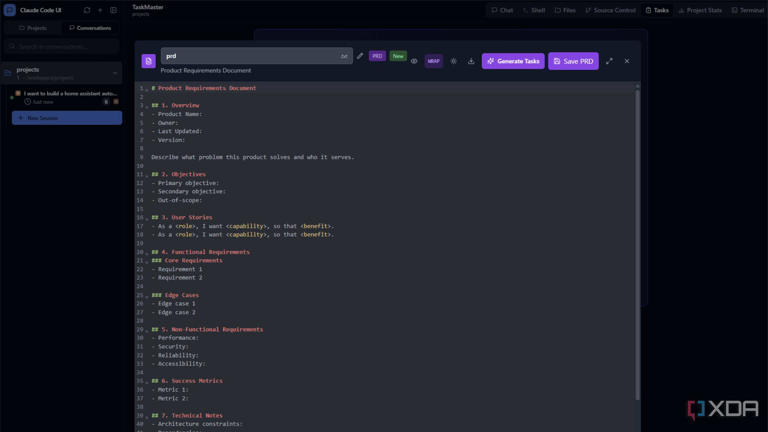Switch to the Source Control tab

(x=610, y=10)
